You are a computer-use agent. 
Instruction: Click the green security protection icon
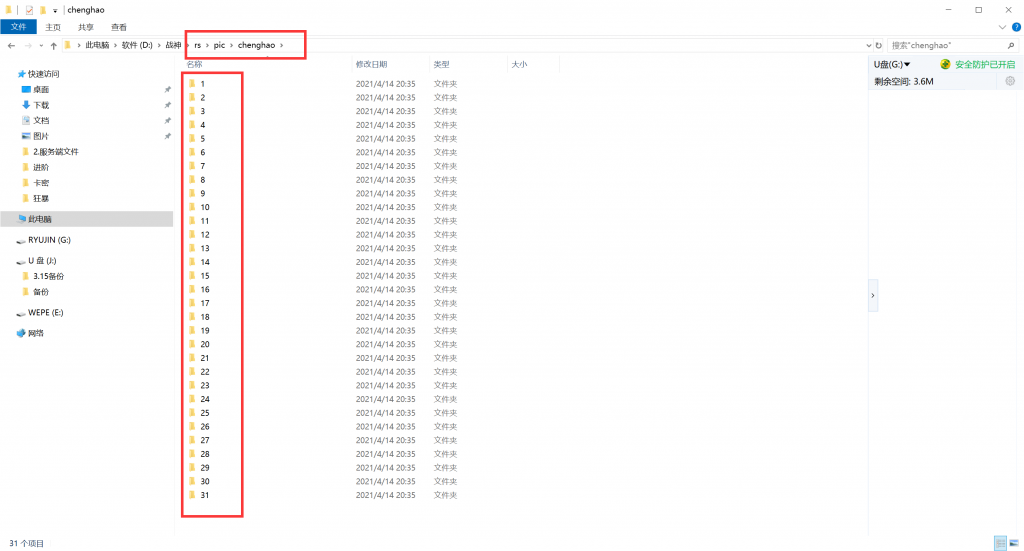tap(945, 64)
